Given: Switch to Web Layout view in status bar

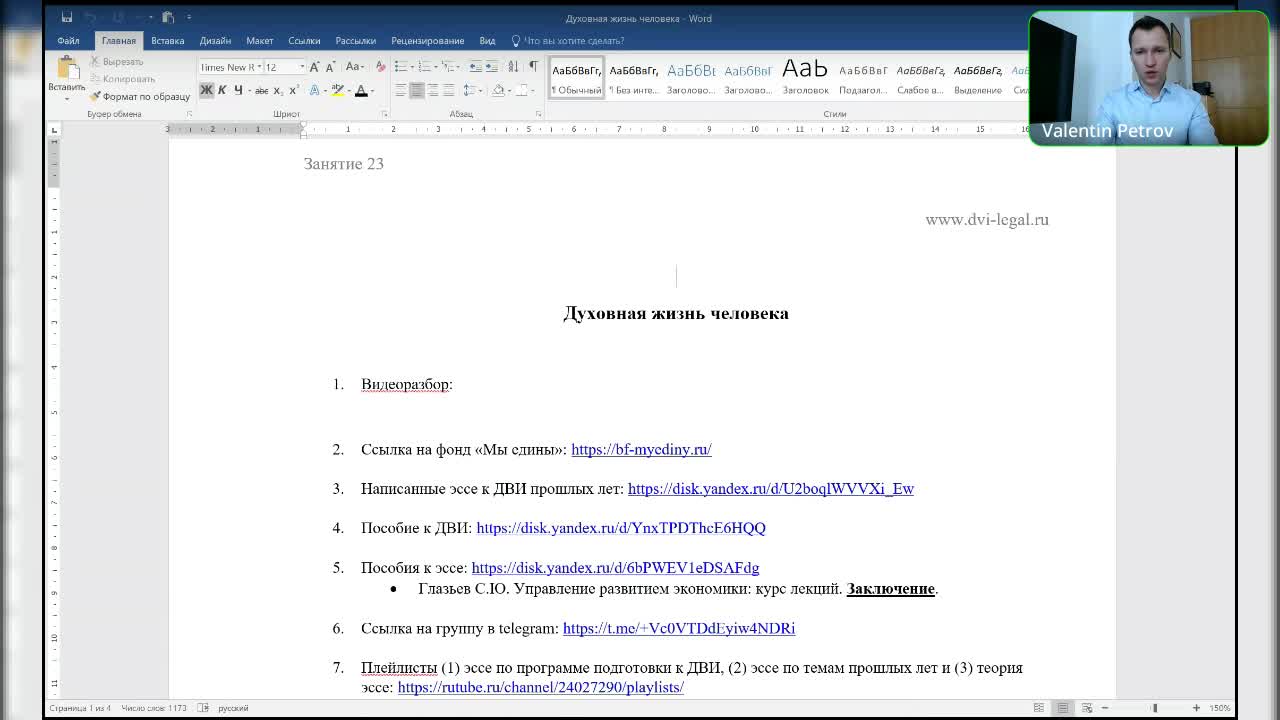Looking at the screenshot, I should tap(1087, 708).
